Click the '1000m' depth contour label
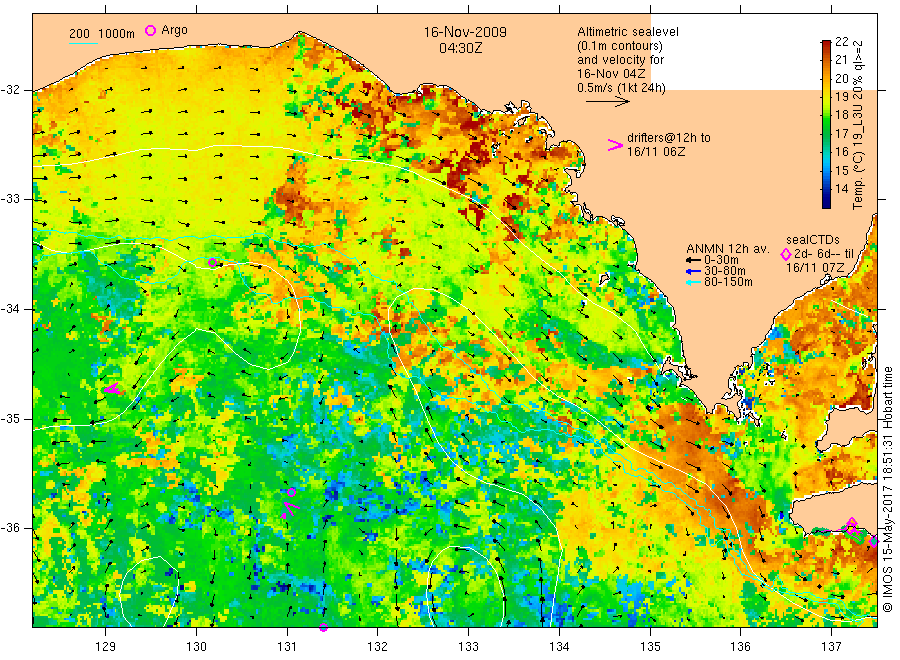 pos(117,34)
